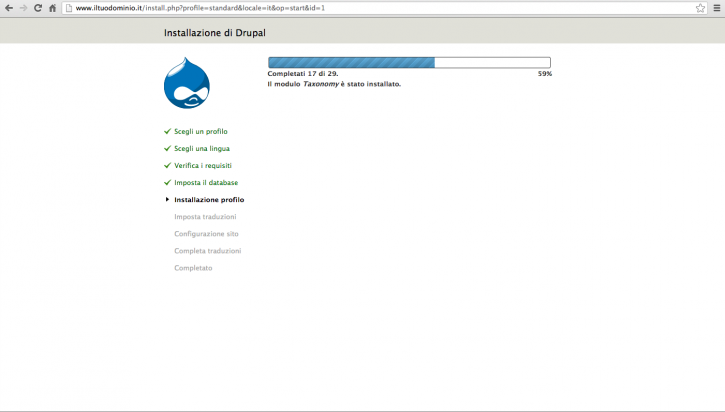Open the browser home icon
This screenshot has width=725, height=412.
pyautogui.click(x=52, y=8)
